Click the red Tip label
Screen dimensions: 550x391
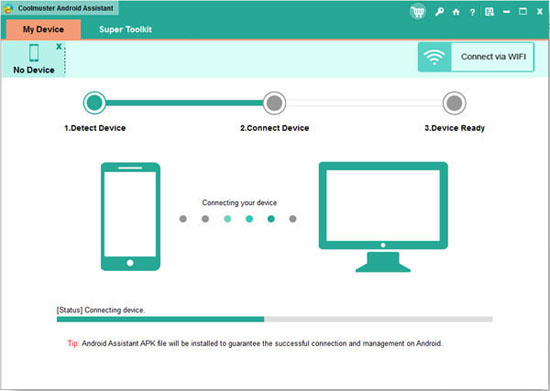[x=73, y=343]
